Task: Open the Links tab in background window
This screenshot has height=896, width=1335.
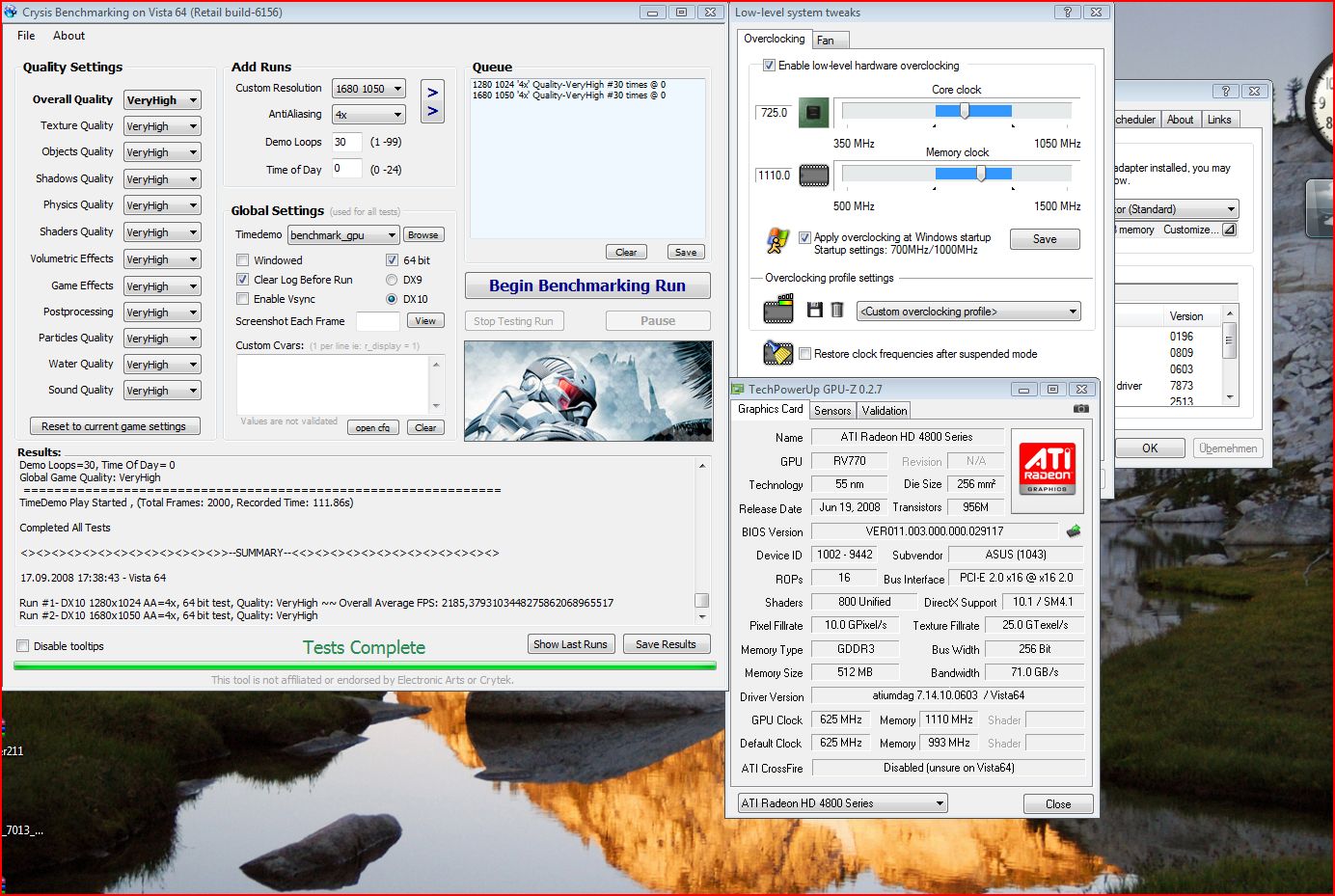Action: point(1219,120)
